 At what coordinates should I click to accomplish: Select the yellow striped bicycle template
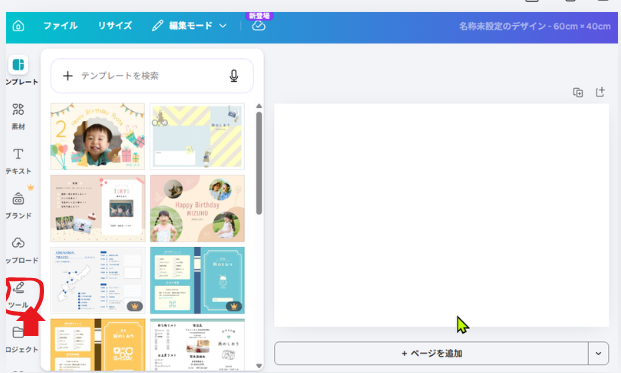coord(197,137)
